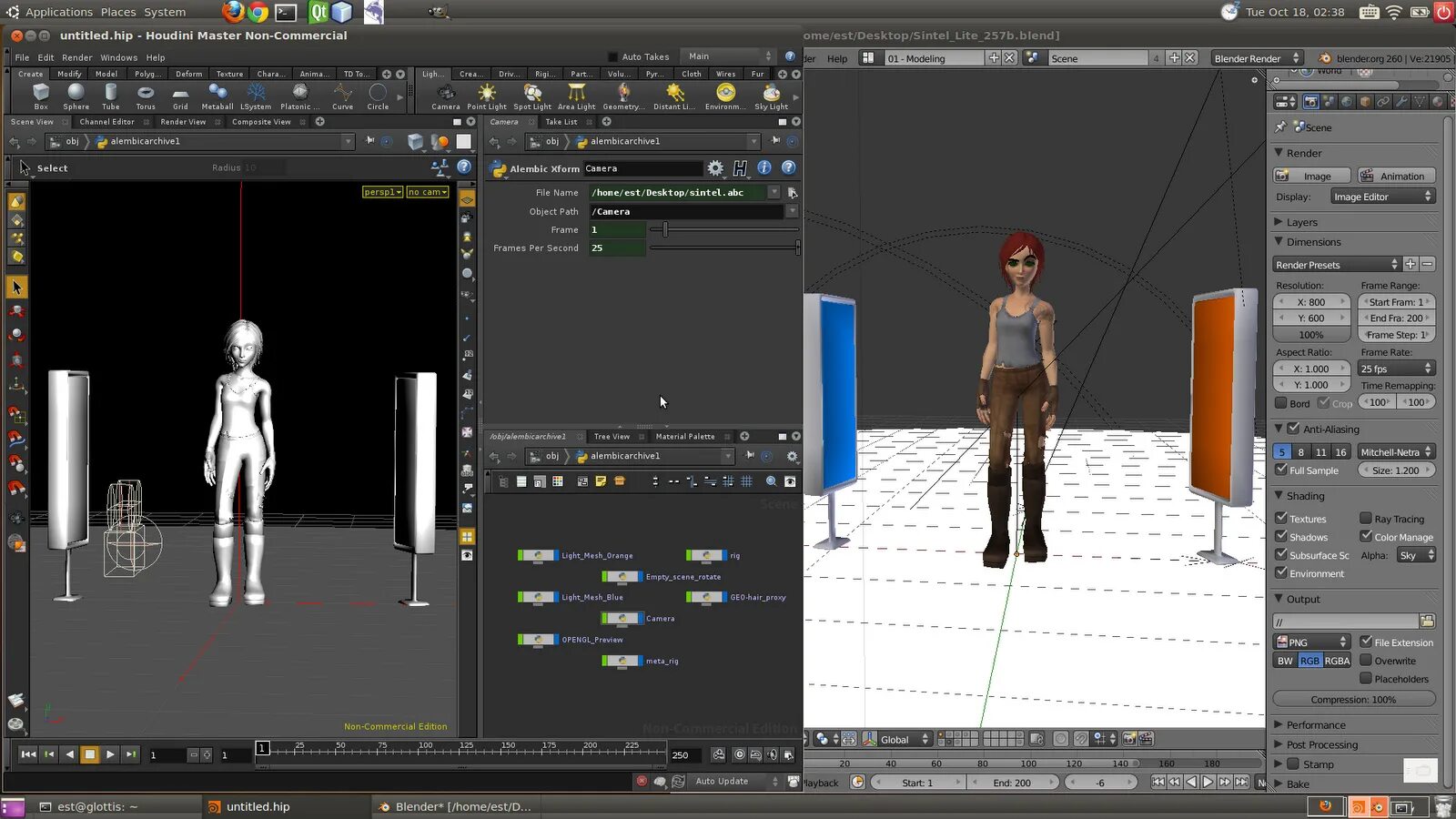This screenshot has height=819, width=1456.
Task: Open the Houdini File menu
Action: pos(22,57)
